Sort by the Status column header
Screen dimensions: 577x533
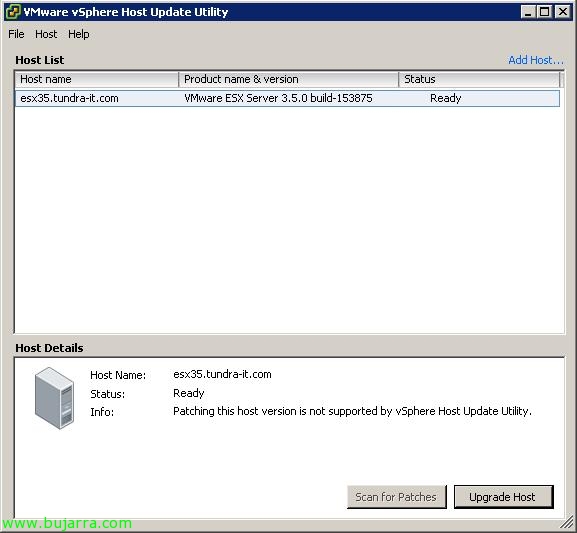(479, 79)
